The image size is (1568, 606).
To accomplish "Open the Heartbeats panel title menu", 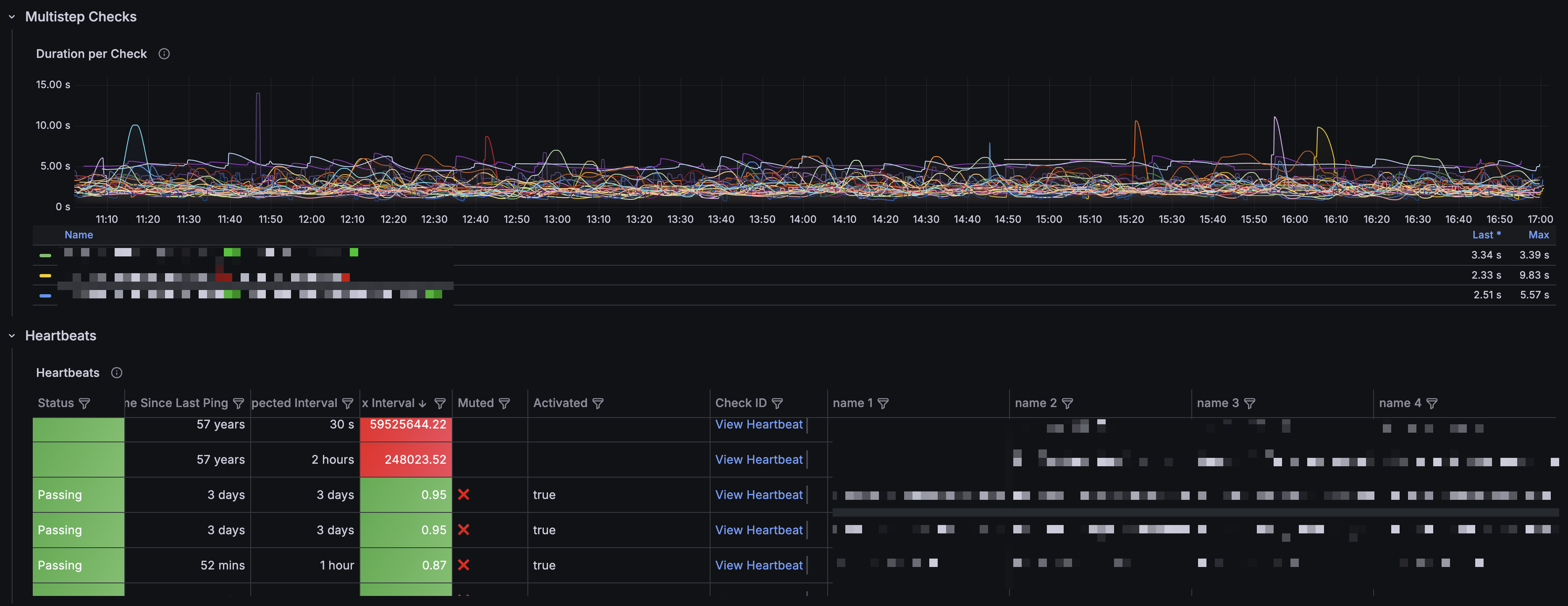I will tap(68, 373).
